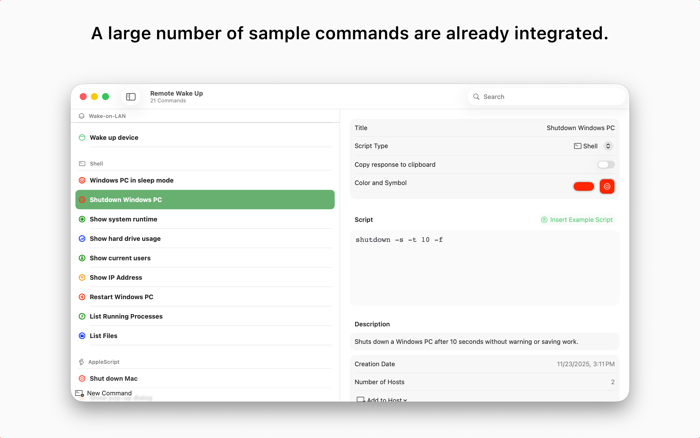Click the blue icon beside List Files
700x438 pixels.
coord(82,336)
